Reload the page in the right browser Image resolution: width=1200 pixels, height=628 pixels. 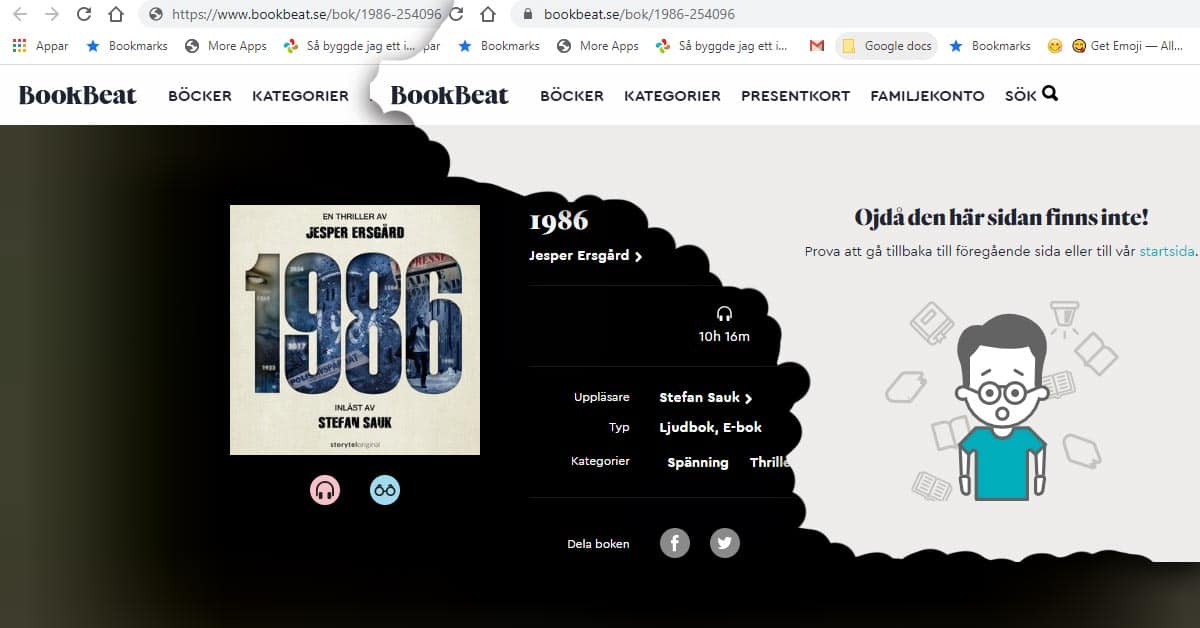point(456,14)
